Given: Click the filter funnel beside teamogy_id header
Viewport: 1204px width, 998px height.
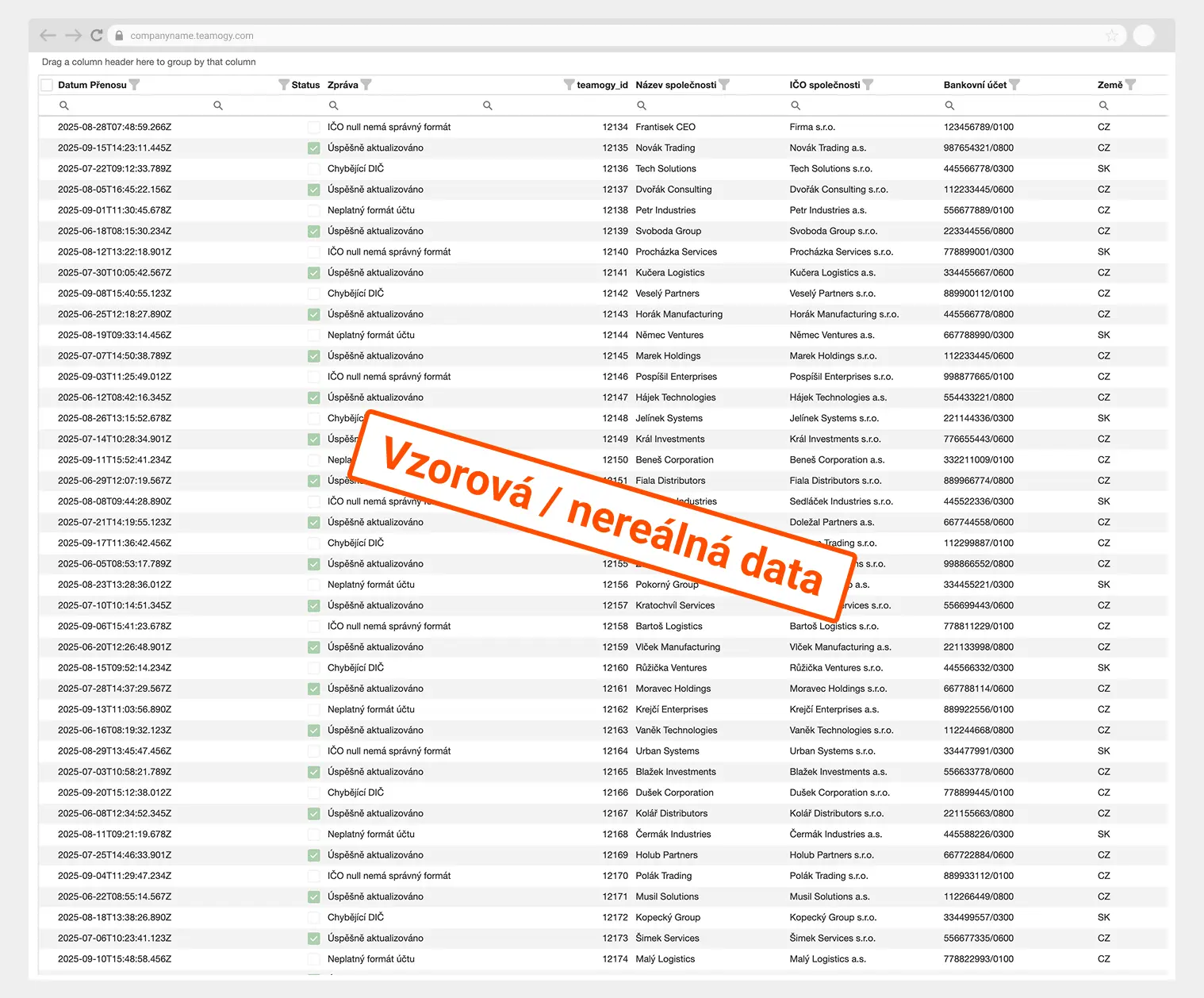Looking at the screenshot, I should click(569, 85).
